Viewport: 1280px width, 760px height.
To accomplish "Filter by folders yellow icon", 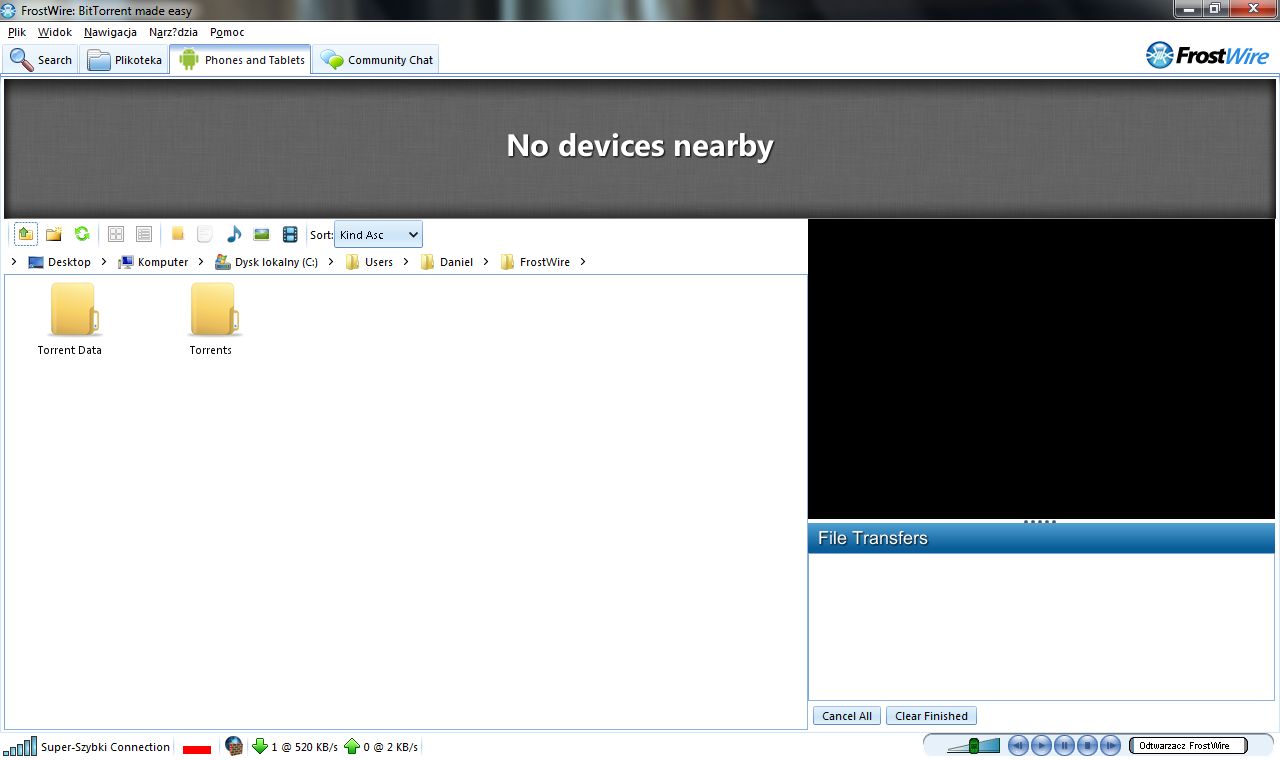I will 178,234.
